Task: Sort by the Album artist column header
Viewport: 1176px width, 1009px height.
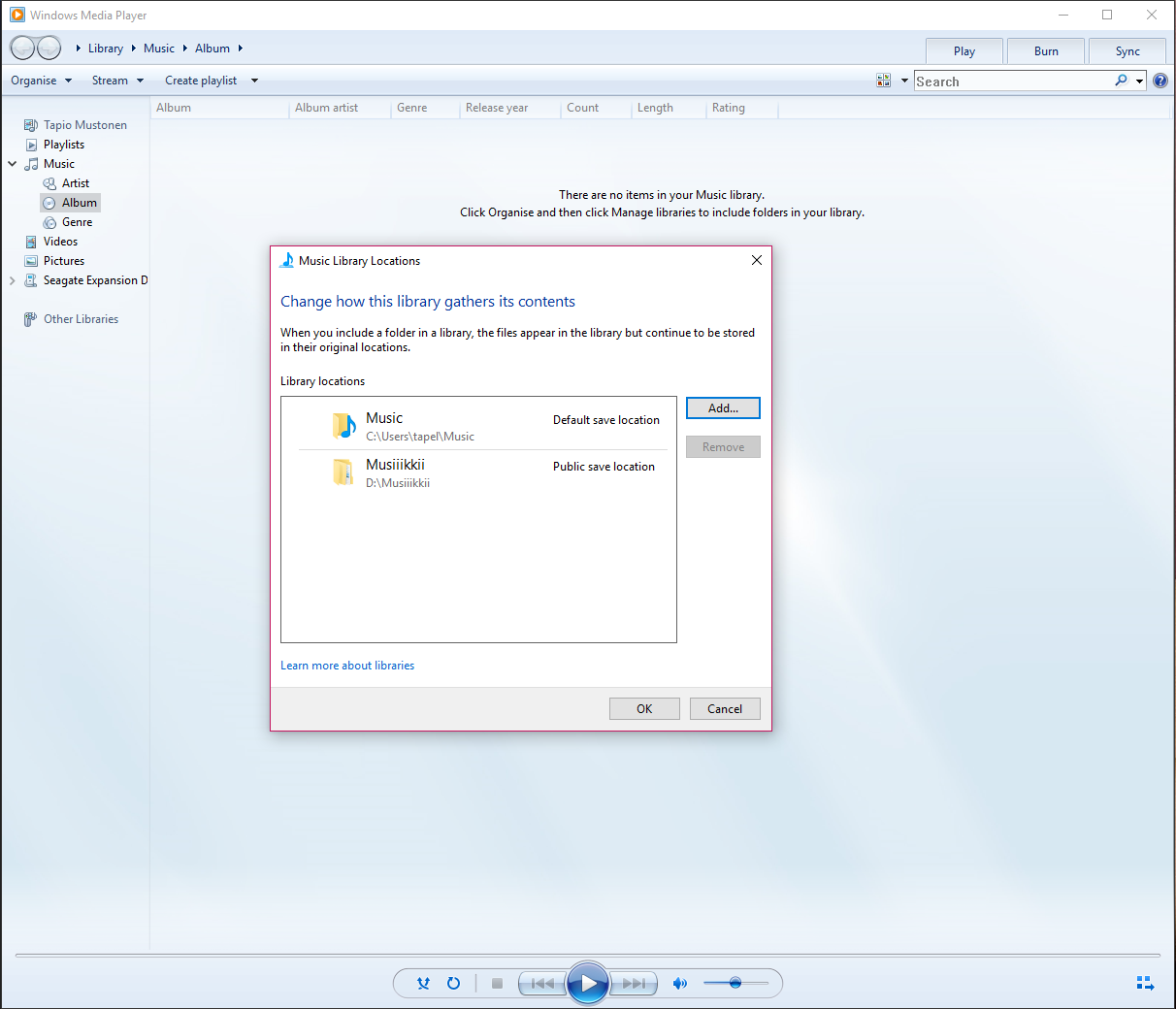Action: (341, 108)
